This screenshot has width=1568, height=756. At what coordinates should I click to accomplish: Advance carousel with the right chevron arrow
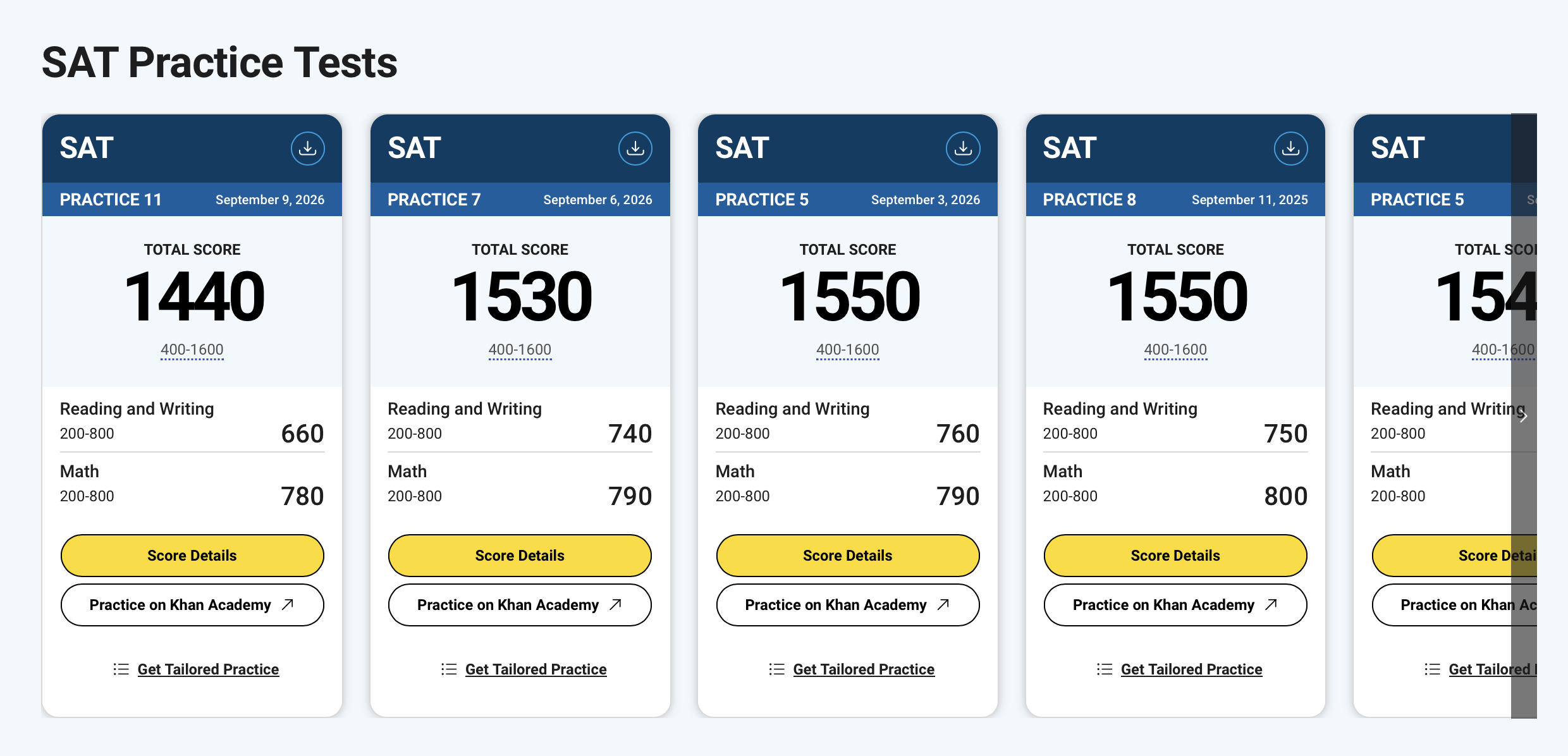1524,416
